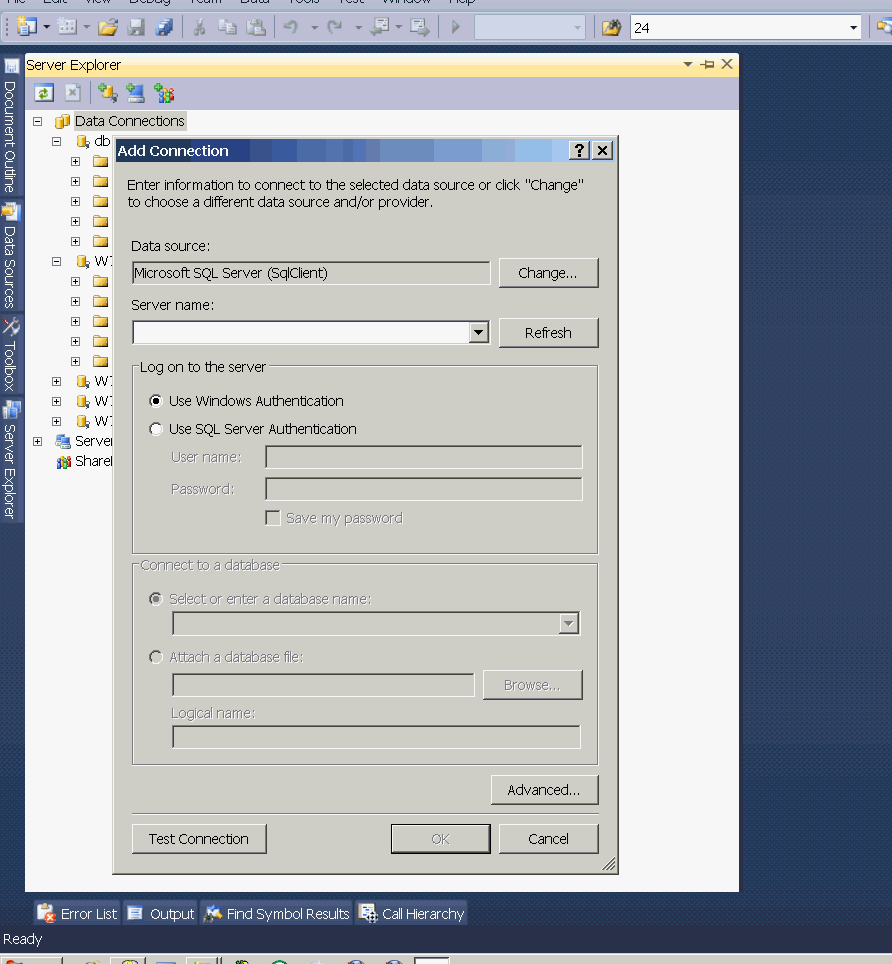Click the Test Connection button
Viewport: 892px width, 964px height.
[x=199, y=839]
